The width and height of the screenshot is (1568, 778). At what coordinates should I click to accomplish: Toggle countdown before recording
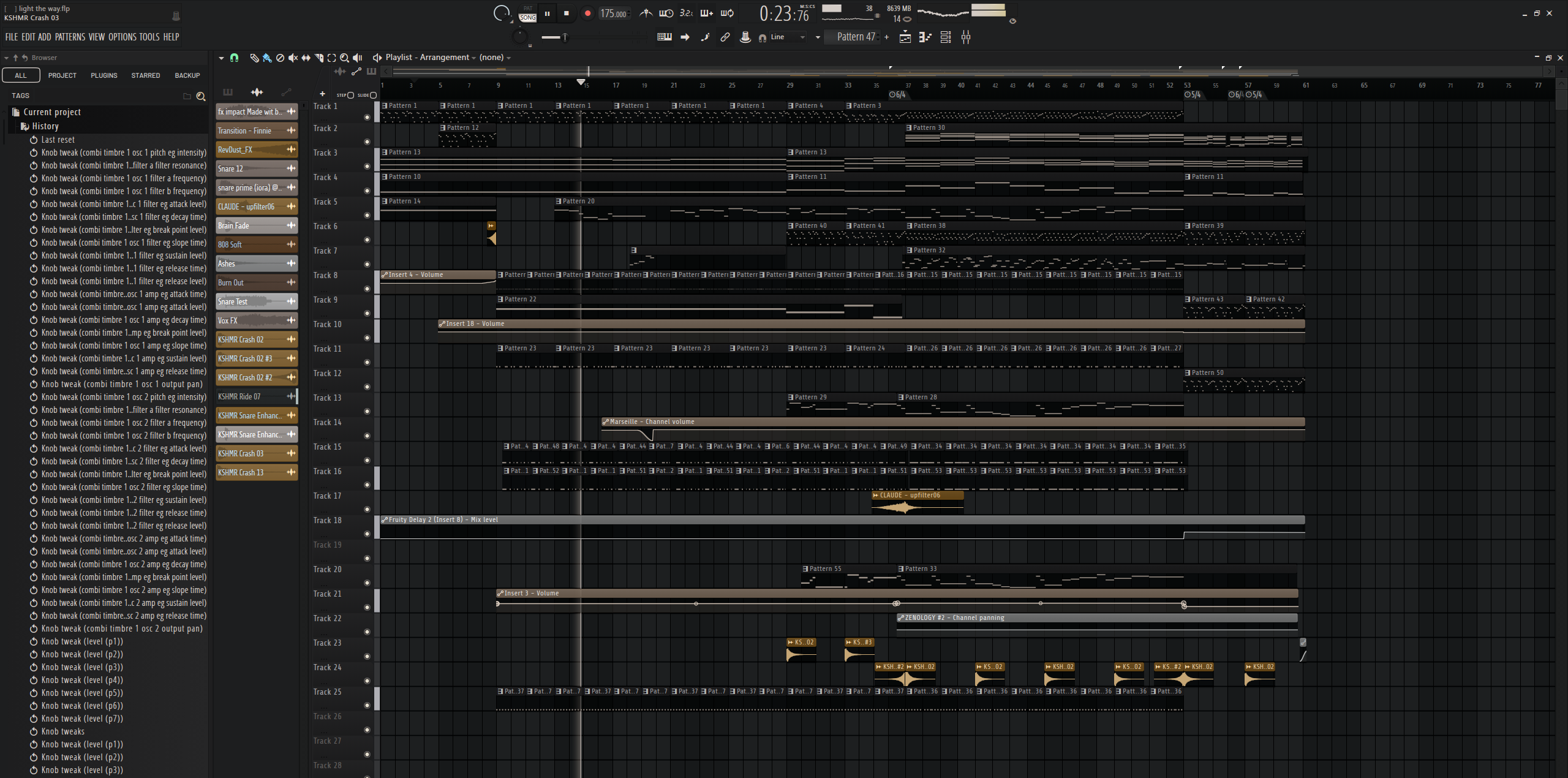(686, 13)
